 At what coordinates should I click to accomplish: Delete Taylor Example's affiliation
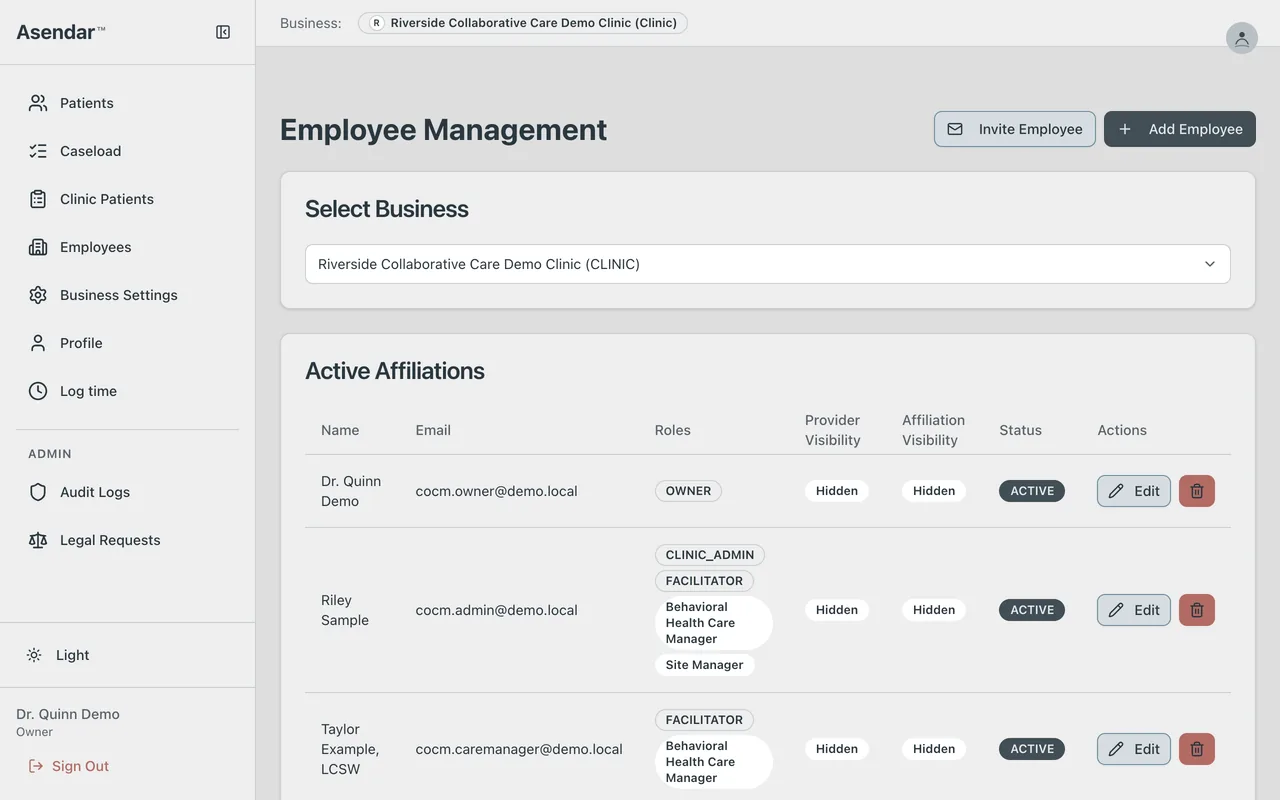pyautogui.click(x=1197, y=749)
